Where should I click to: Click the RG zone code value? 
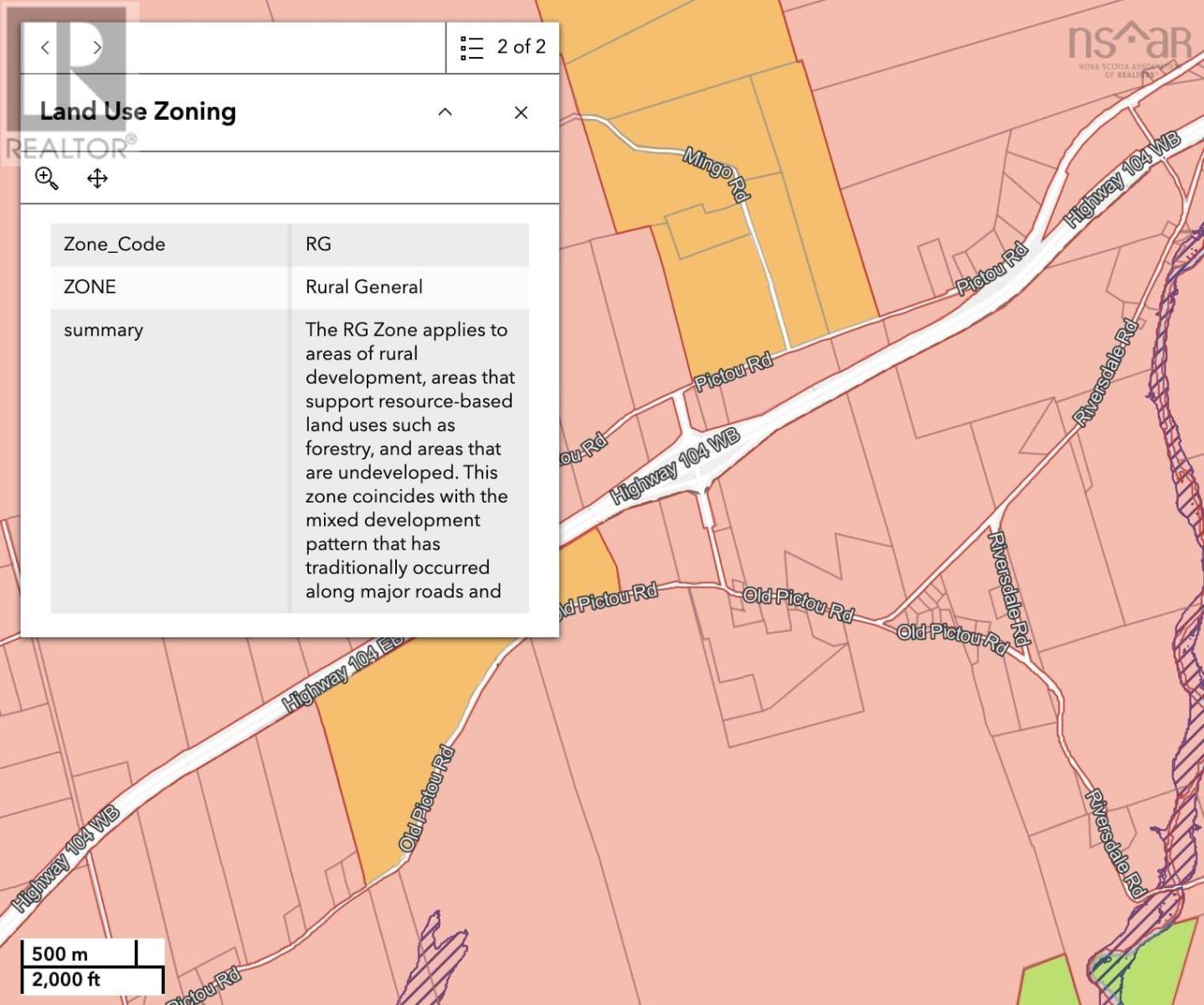(x=319, y=244)
